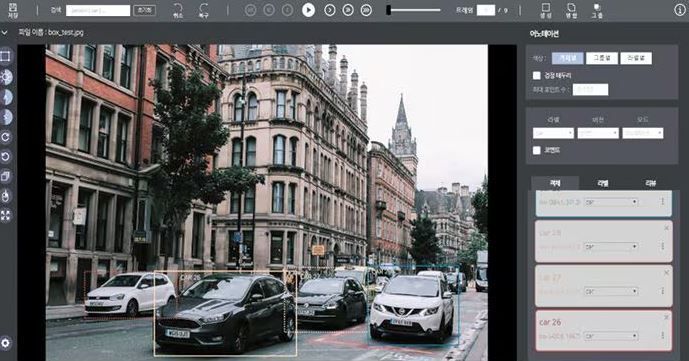Viewport: 689px width, 361px height.
Task: Rotate the image clockwise with sidebar icon
Action: pyautogui.click(x=6, y=137)
